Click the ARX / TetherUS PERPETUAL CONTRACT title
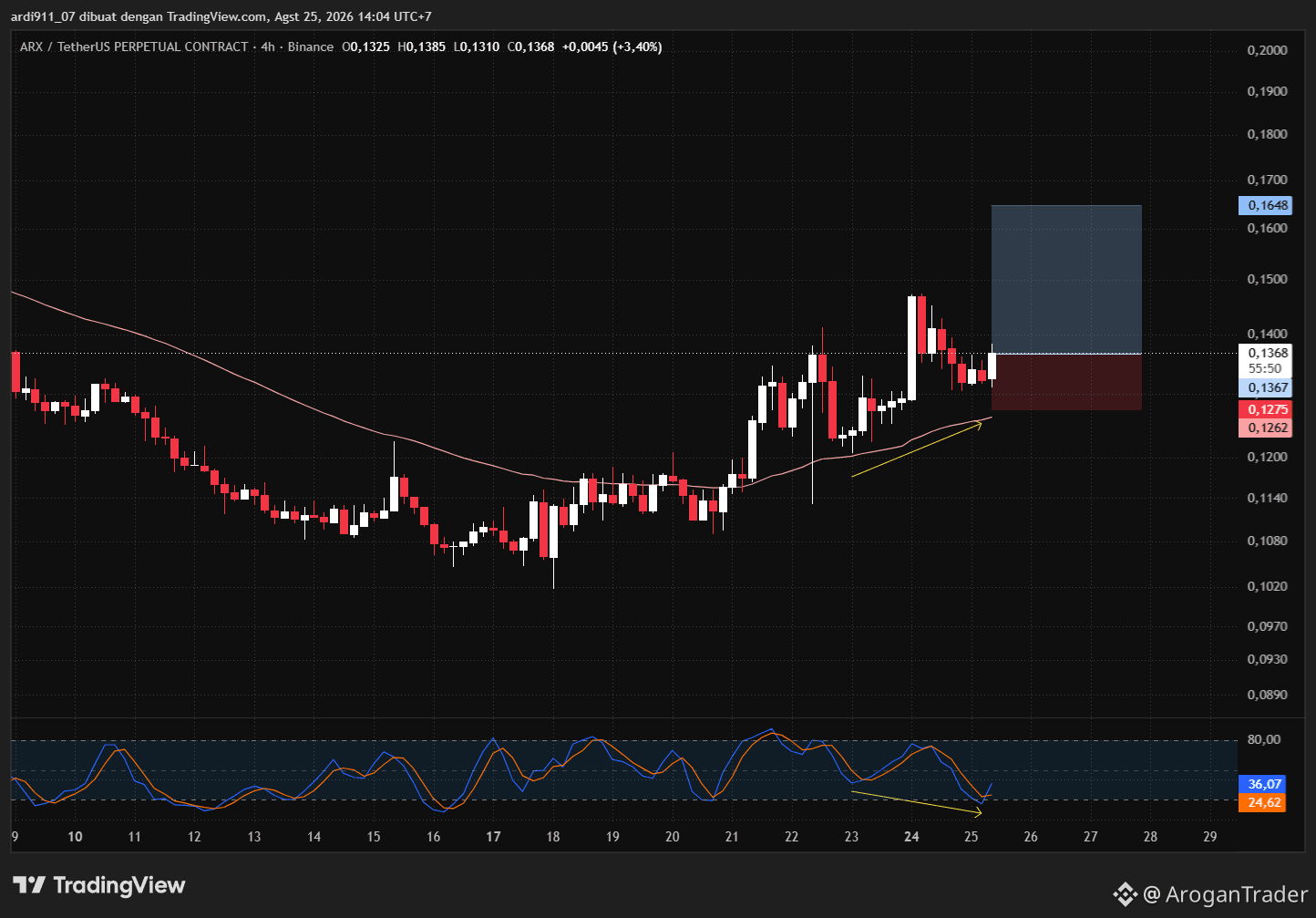 tap(134, 46)
